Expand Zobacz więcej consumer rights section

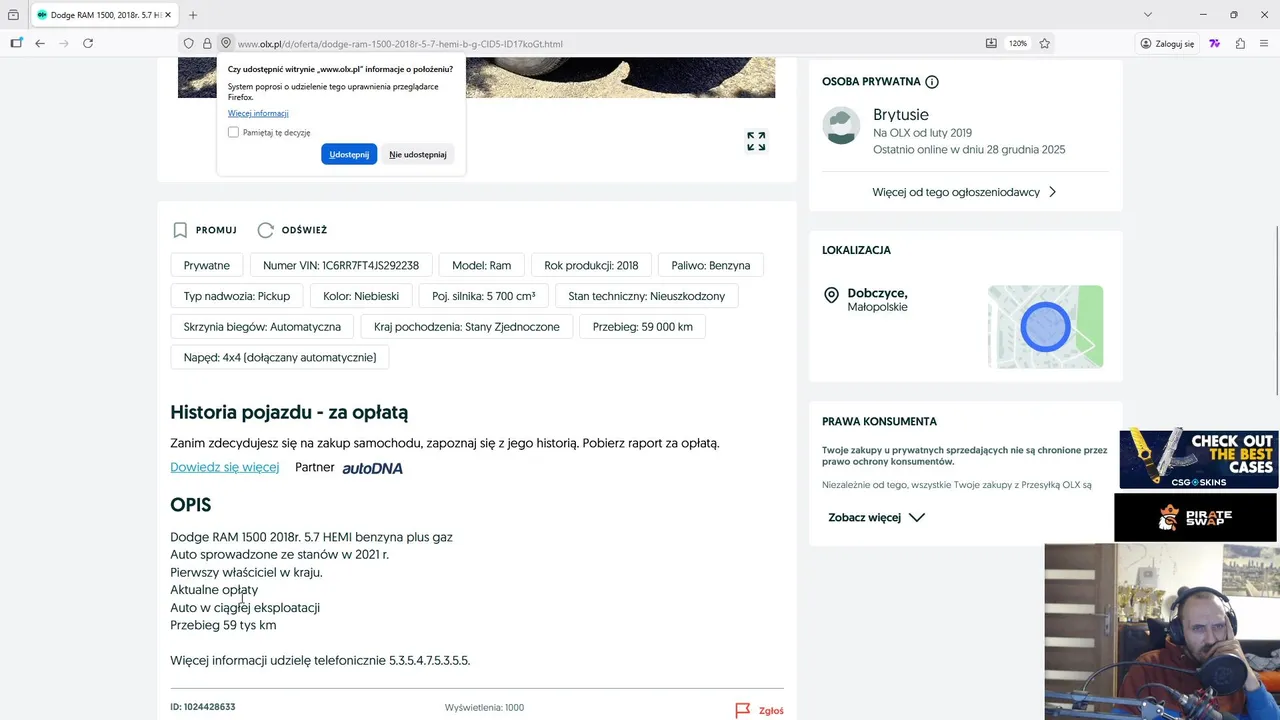click(x=877, y=518)
